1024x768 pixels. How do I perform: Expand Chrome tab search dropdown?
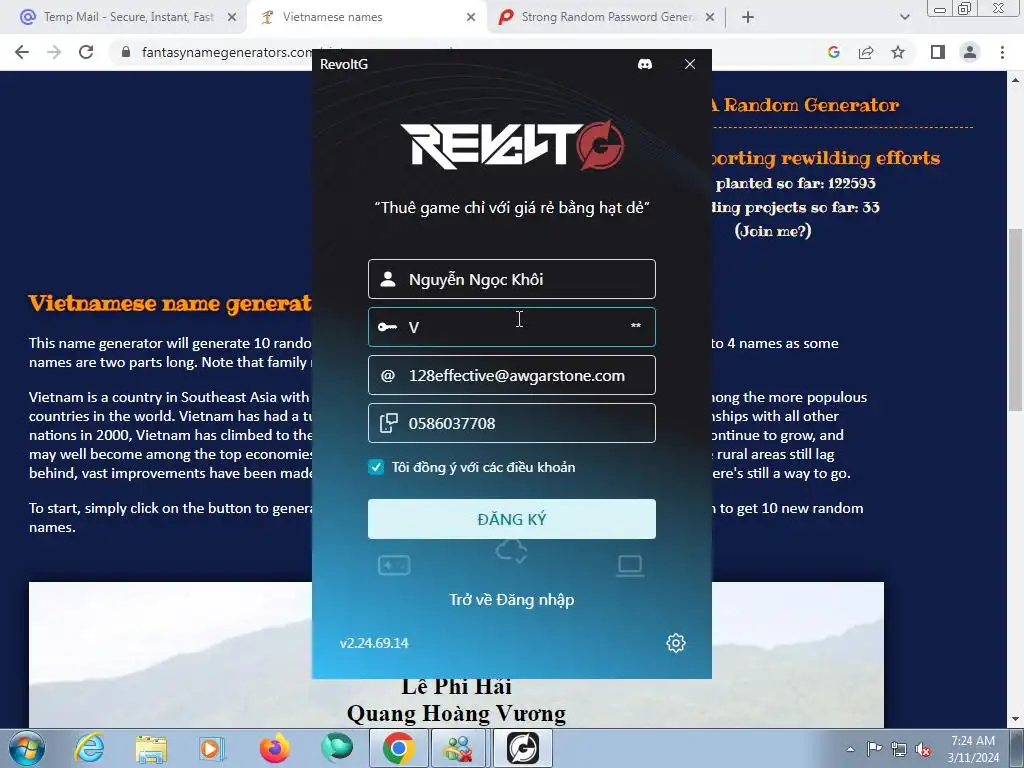point(904,17)
